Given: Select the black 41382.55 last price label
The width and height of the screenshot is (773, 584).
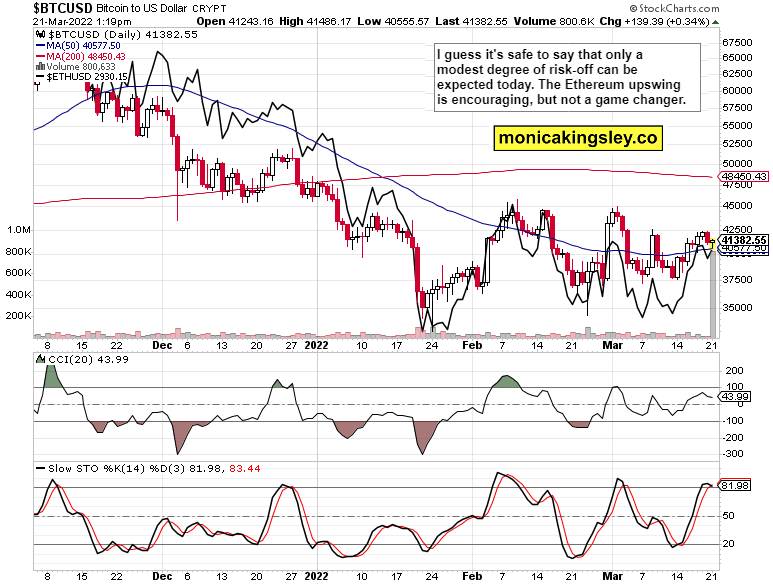Looking at the screenshot, I should pyautogui.click(x=744, y=240).
